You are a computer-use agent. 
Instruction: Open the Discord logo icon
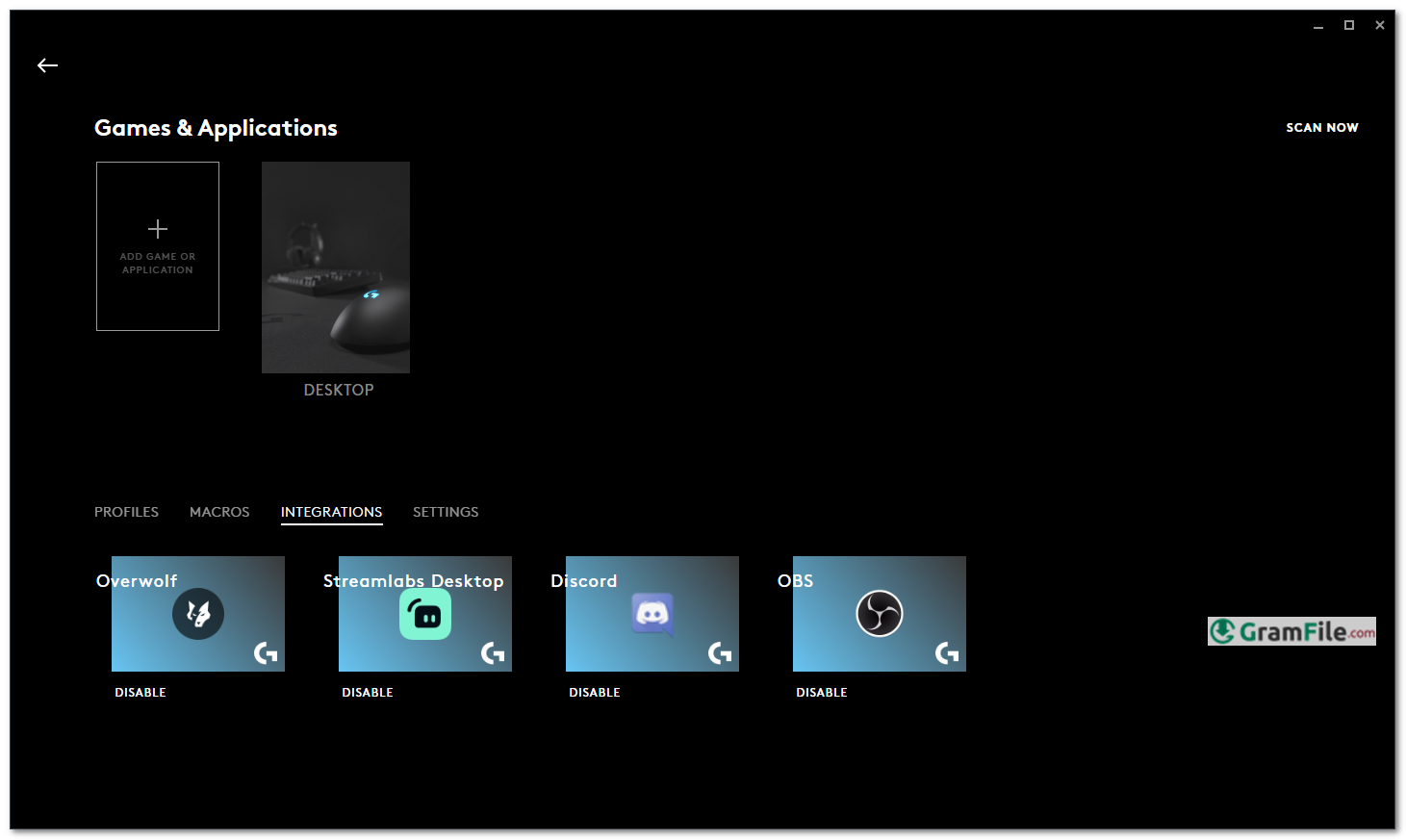tap(652, 614)
